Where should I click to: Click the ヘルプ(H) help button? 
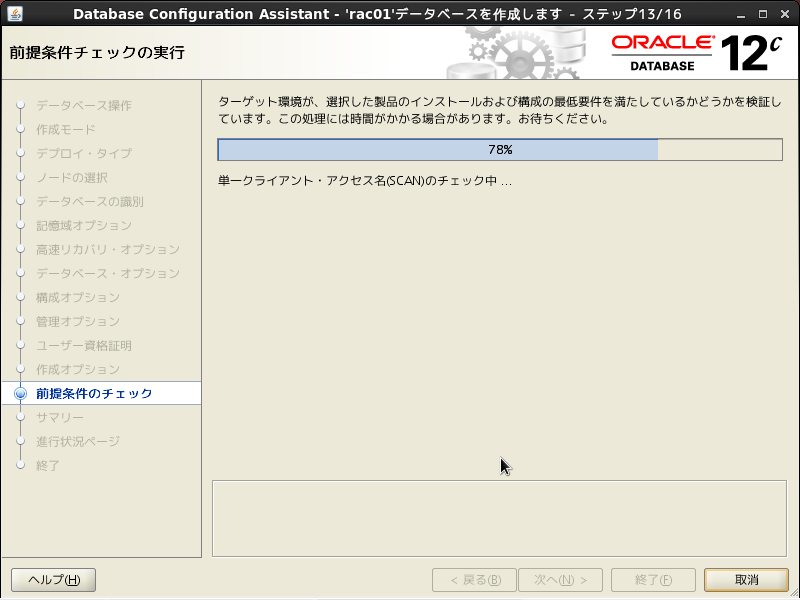tap(54, 580)
